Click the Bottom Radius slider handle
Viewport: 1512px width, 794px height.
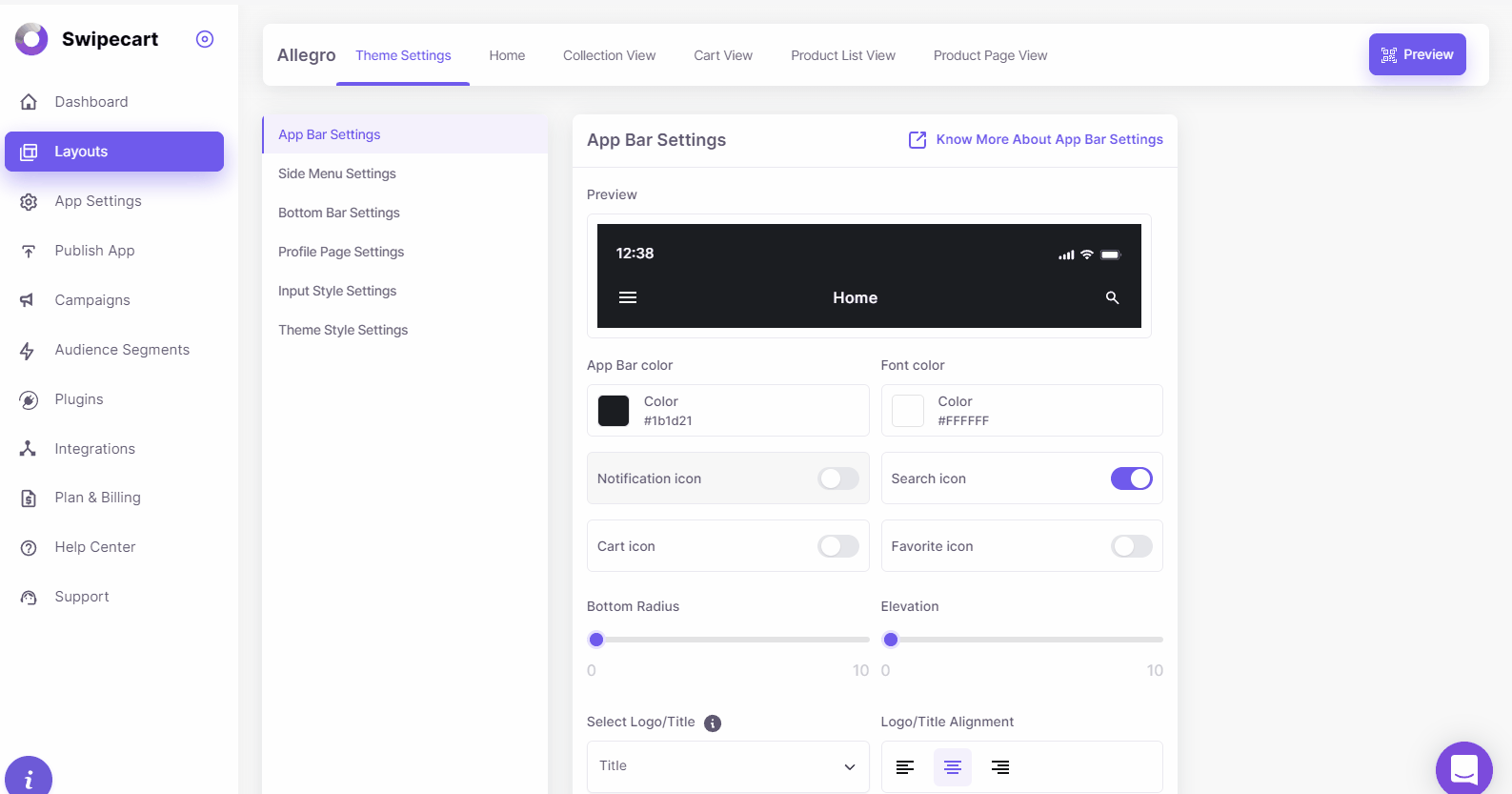[x=596, y=640]
